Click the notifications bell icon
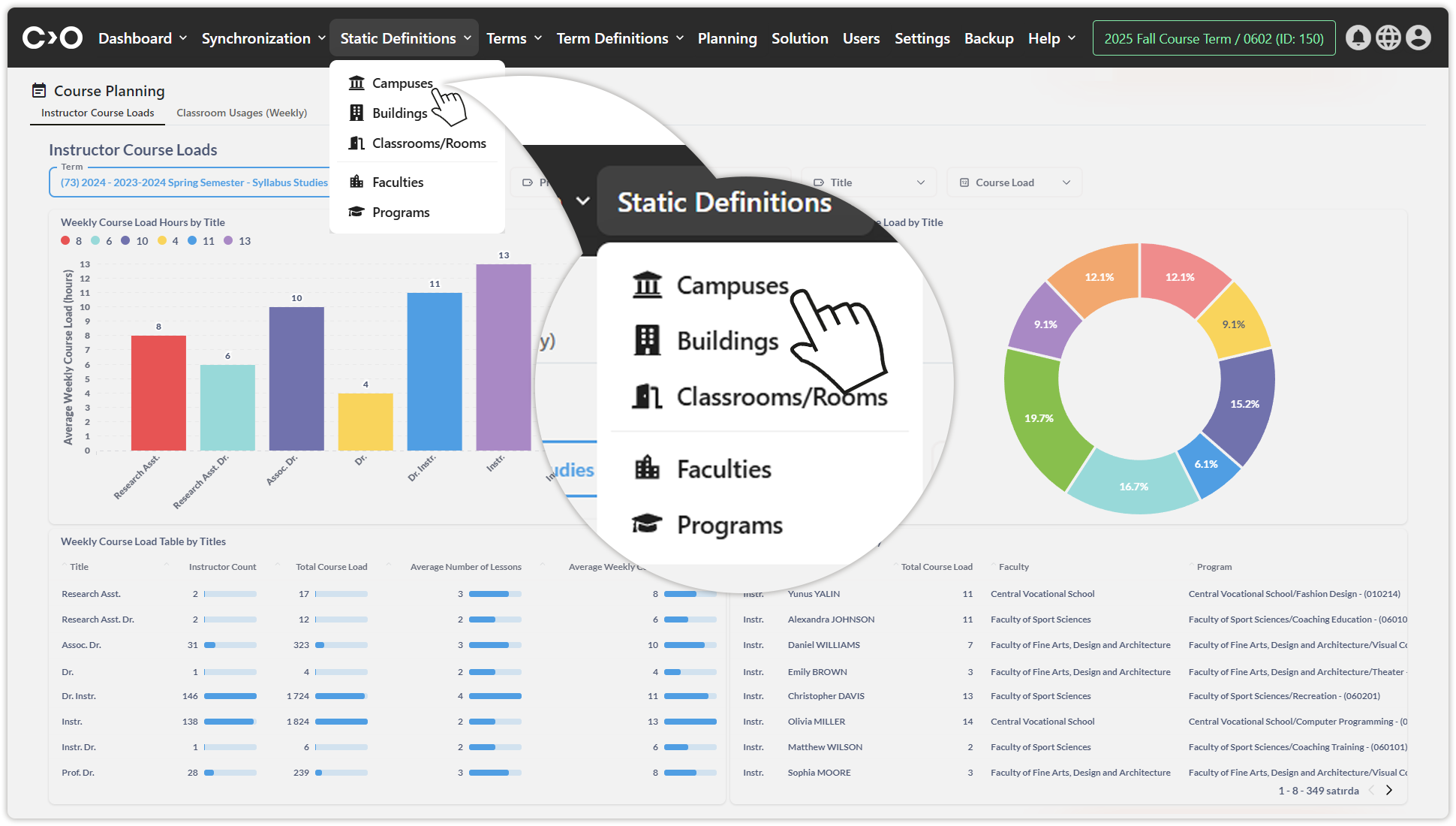 pyautogui.click(x=1358, y=38)
